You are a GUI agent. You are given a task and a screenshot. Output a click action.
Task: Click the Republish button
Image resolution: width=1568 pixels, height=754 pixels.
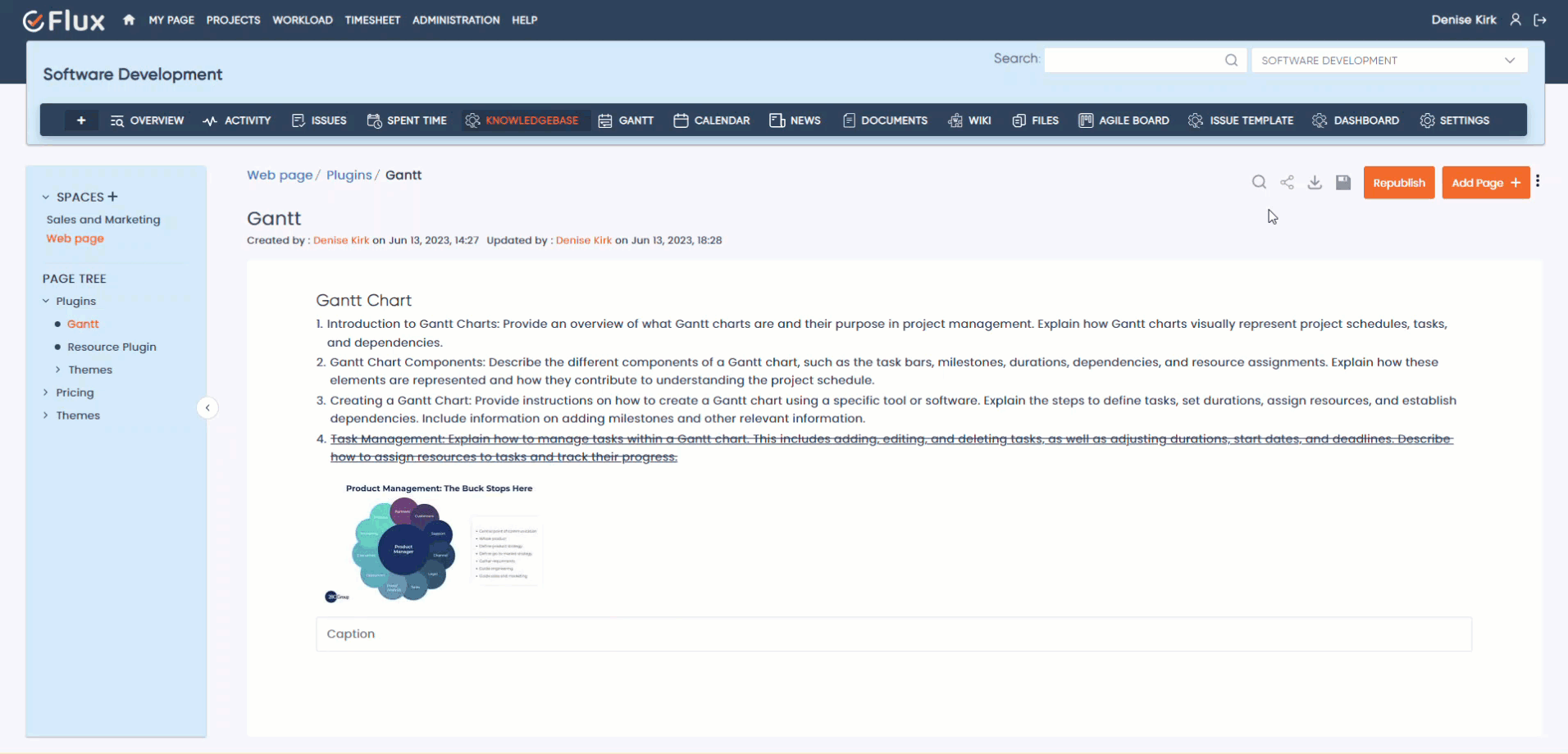pyautogui.click(x=1398, y=183)
